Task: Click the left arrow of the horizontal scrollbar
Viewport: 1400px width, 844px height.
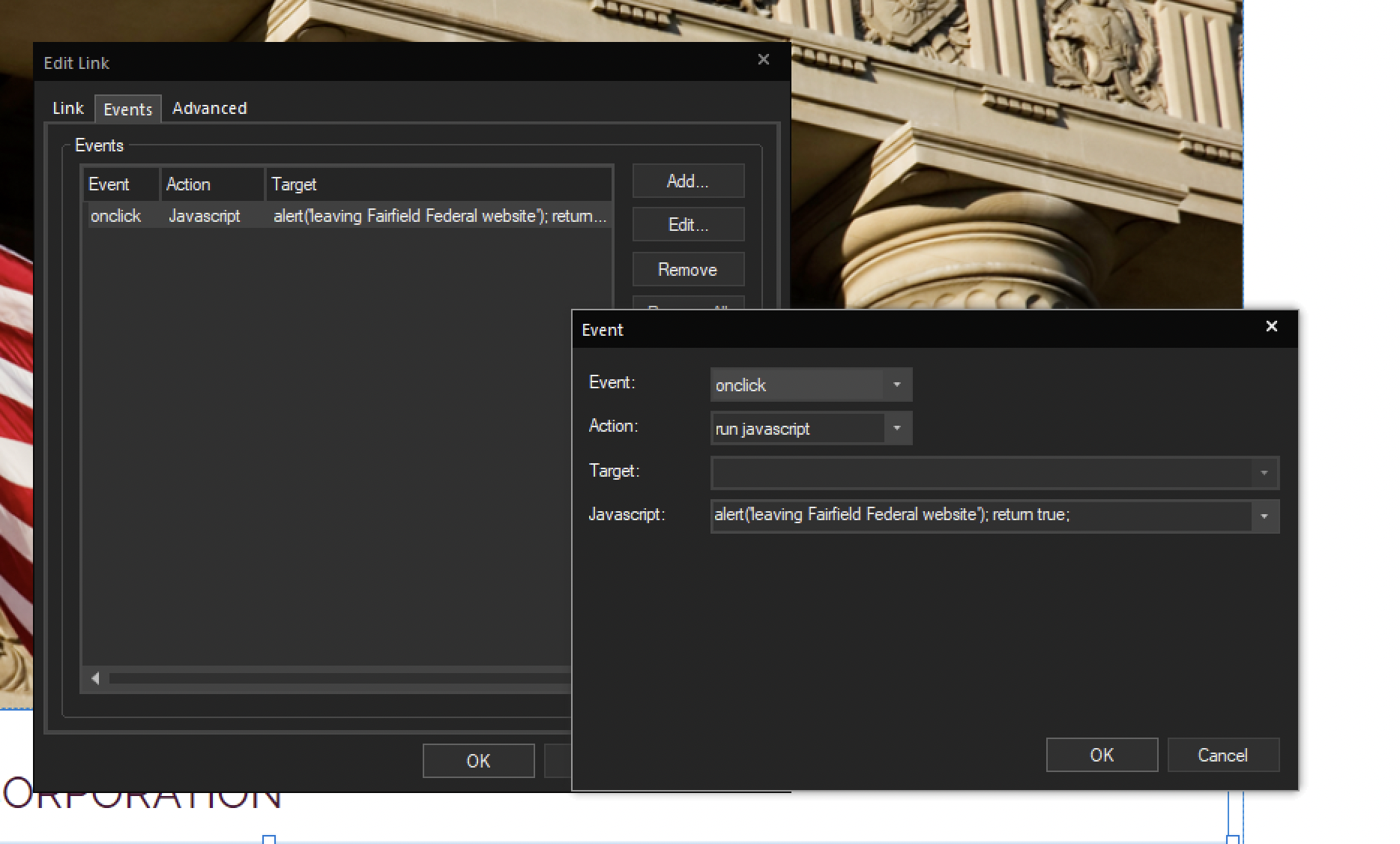Action: pos(95,678)
